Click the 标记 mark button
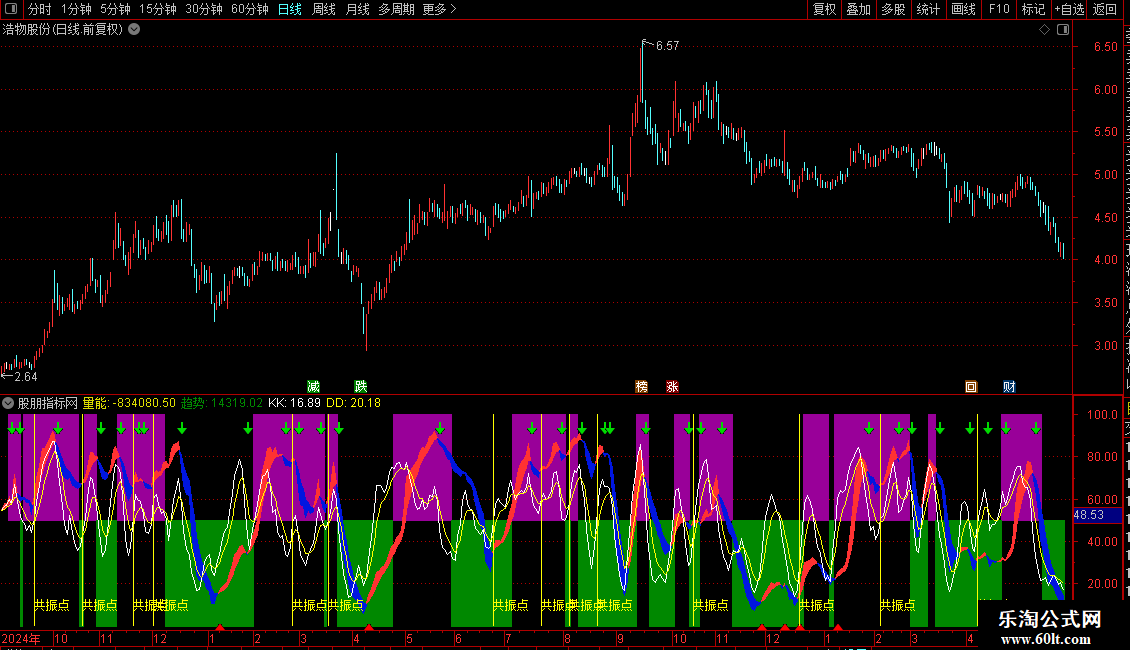Viewport: 1130px width, 650px height. 1033,9
